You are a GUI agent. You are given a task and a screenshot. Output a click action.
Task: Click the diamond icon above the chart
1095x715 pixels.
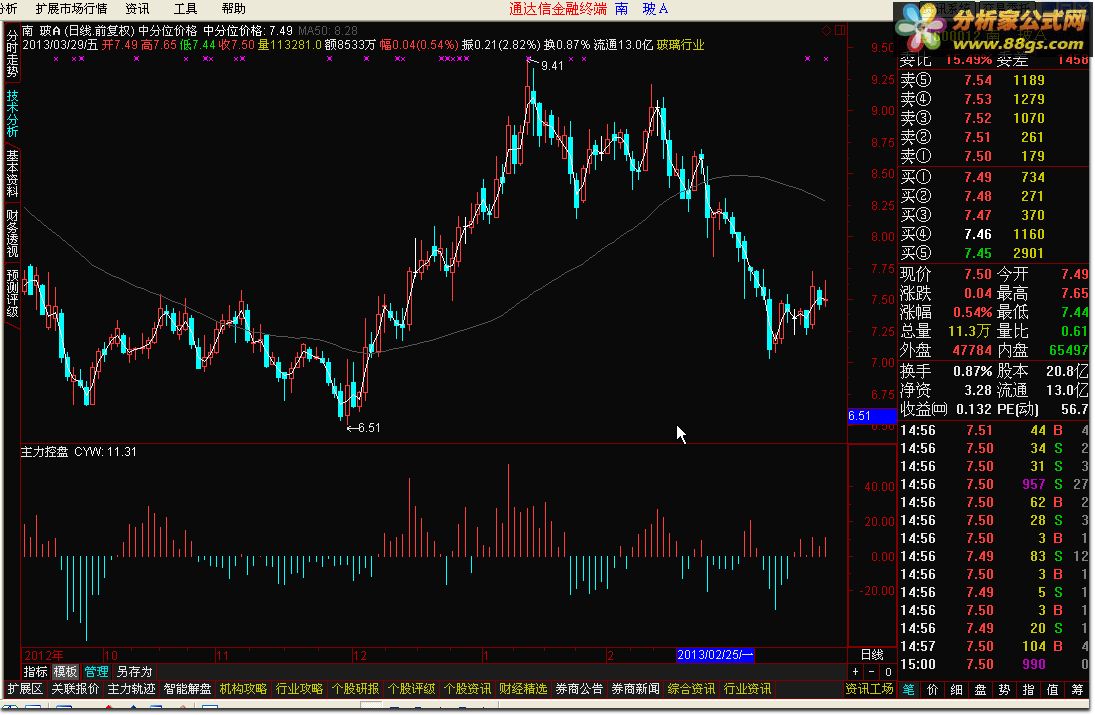[x=826, y=31]
